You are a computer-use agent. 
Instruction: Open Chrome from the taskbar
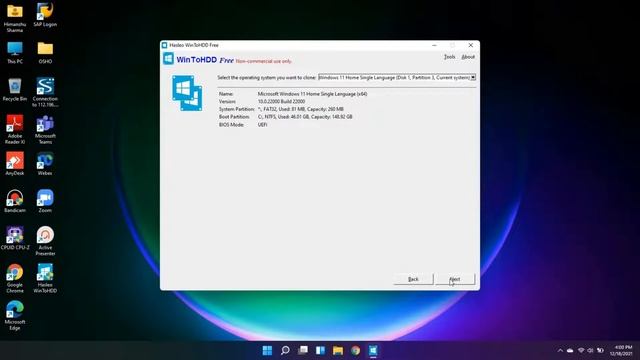coord(356,350)
